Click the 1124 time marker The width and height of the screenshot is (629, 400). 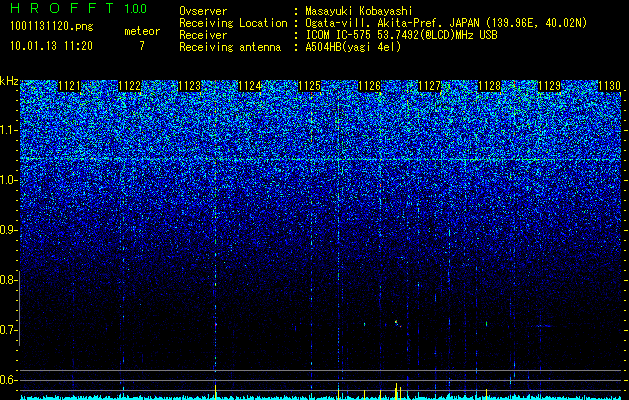click(x=250, y=86)
